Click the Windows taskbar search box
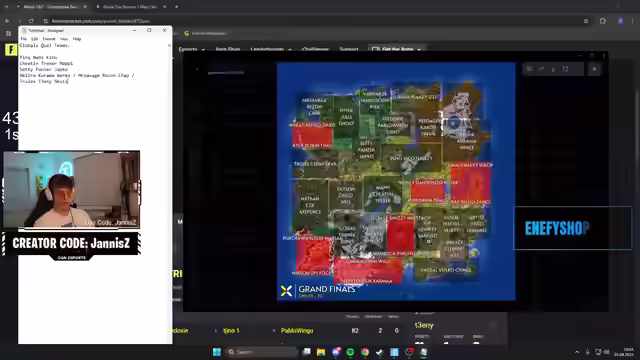The width and height of the screenshot is (640, 360). point(261,352)
